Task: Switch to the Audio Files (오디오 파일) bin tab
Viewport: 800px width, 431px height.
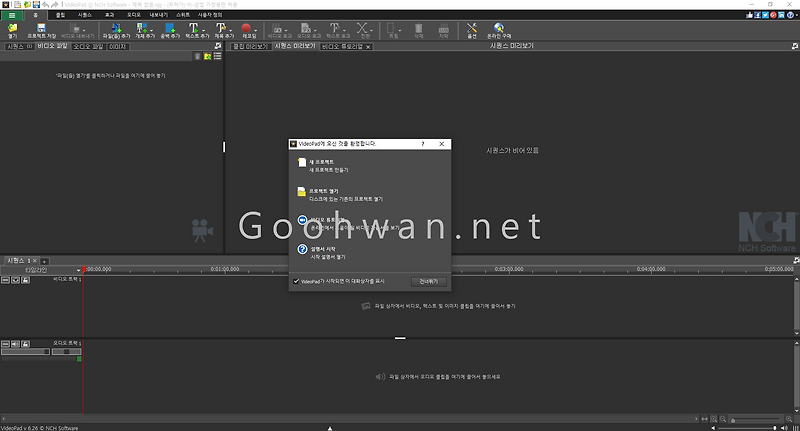Action: click(88, 46)
